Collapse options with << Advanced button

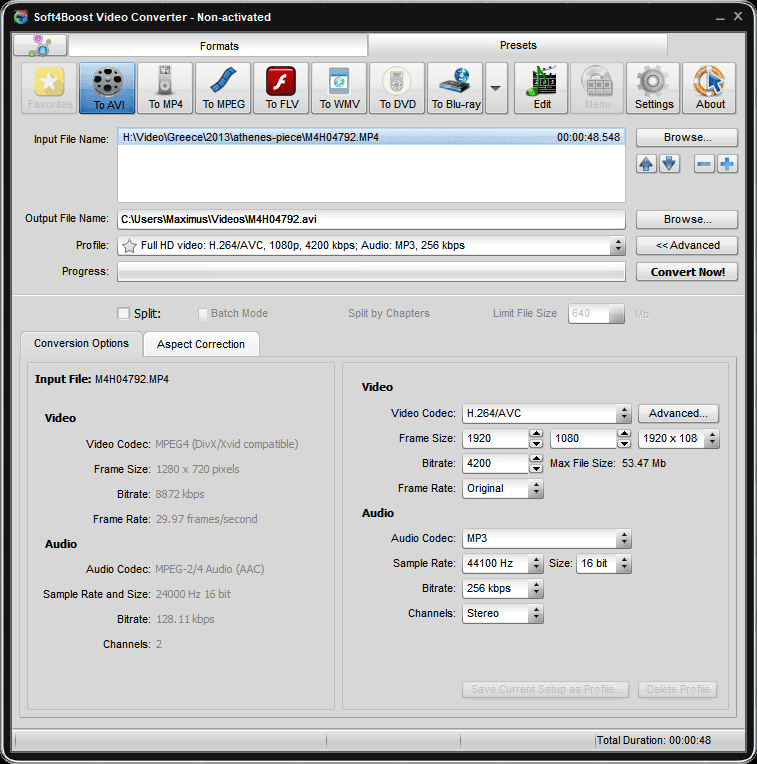(687, 246)
